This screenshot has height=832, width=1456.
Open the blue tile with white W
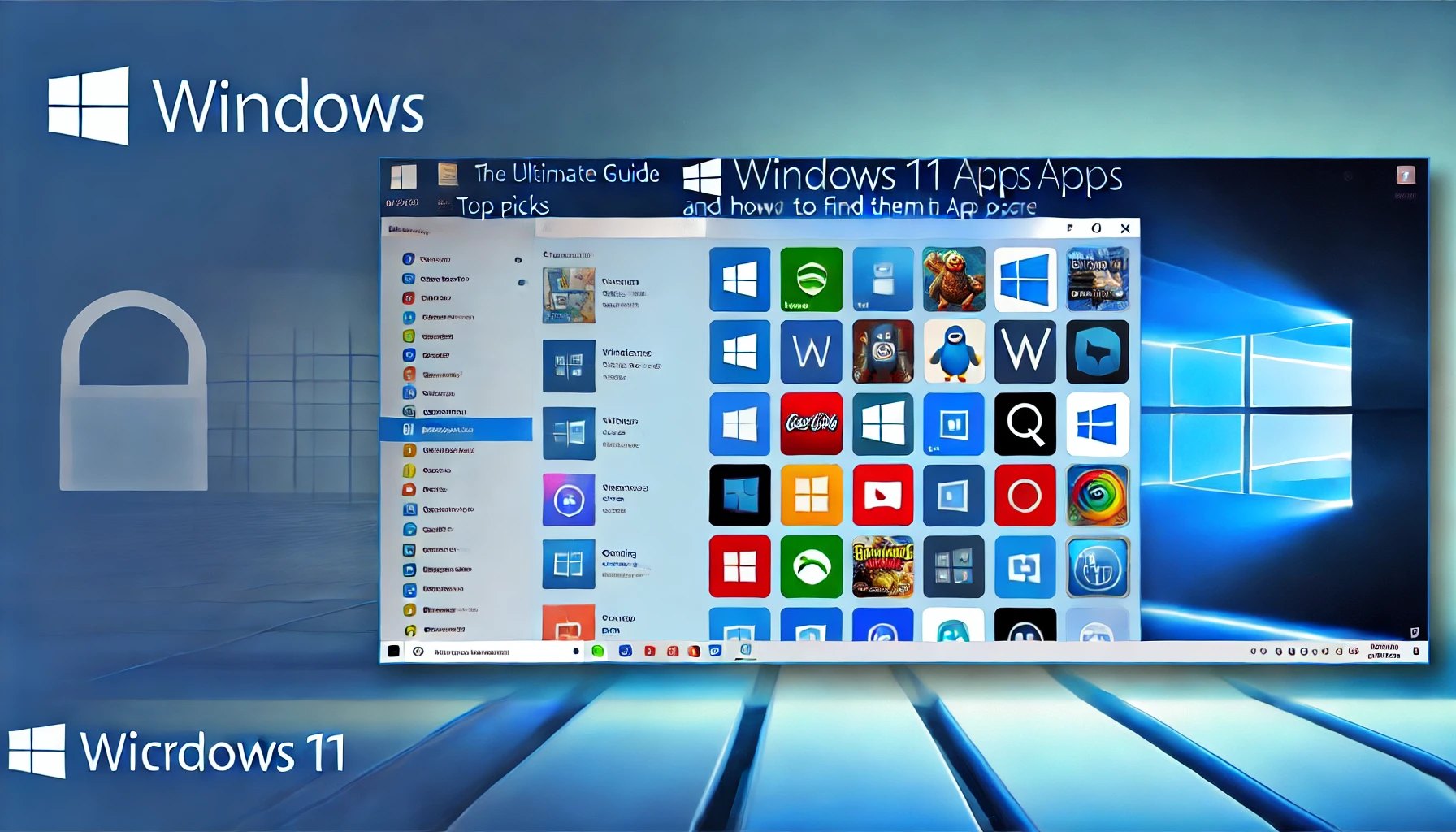[x=811, y=352]
